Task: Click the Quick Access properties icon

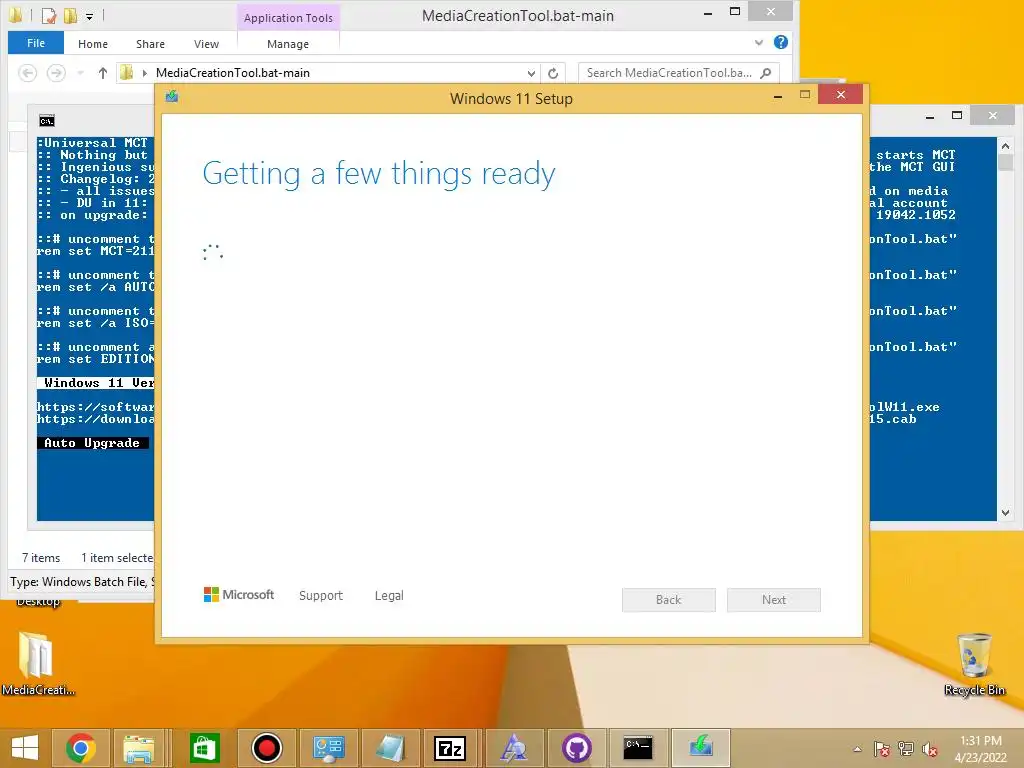Action: pos(48,16)
